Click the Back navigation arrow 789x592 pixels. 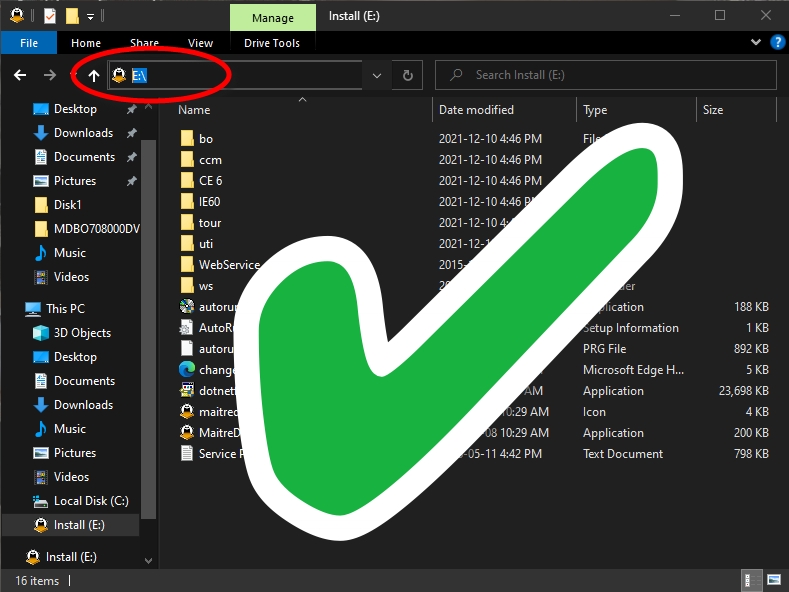(20, 75)
